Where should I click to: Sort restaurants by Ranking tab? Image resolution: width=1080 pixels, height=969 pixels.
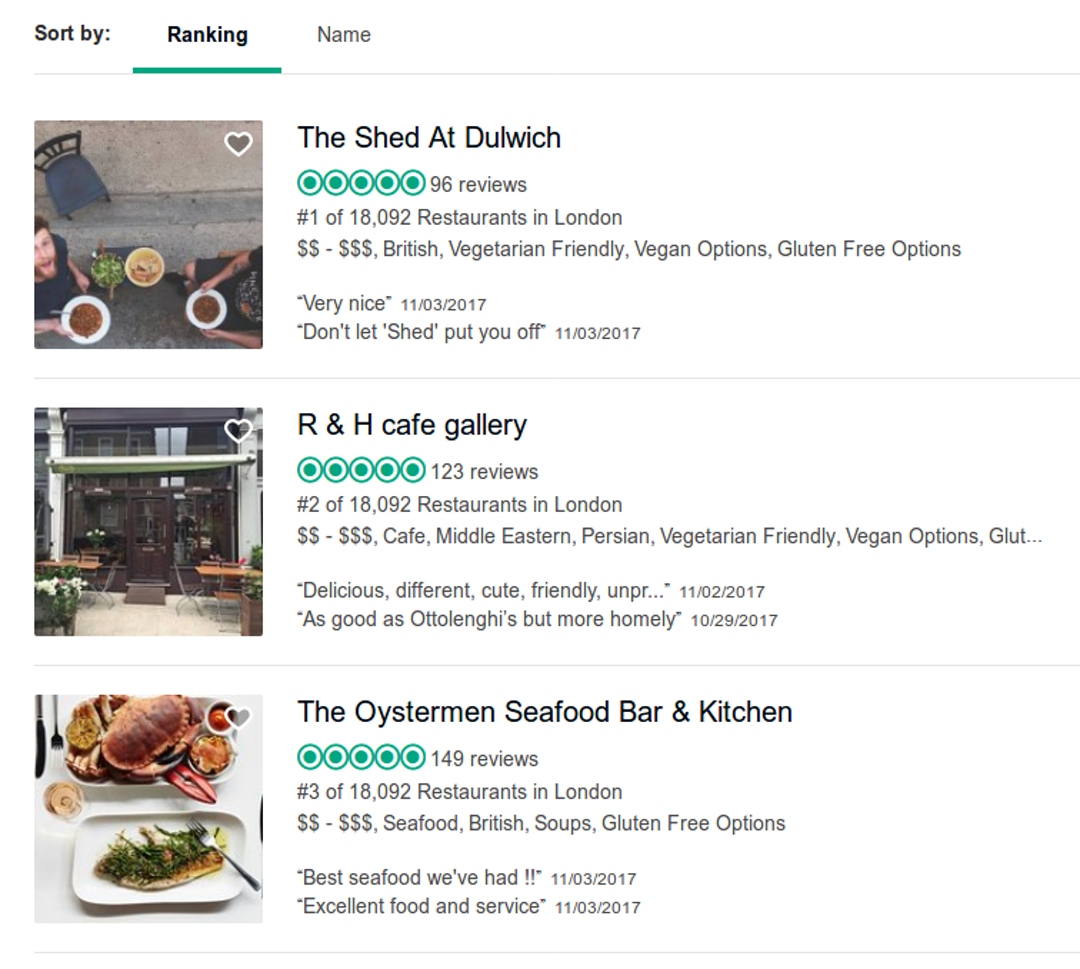(207, 35)
